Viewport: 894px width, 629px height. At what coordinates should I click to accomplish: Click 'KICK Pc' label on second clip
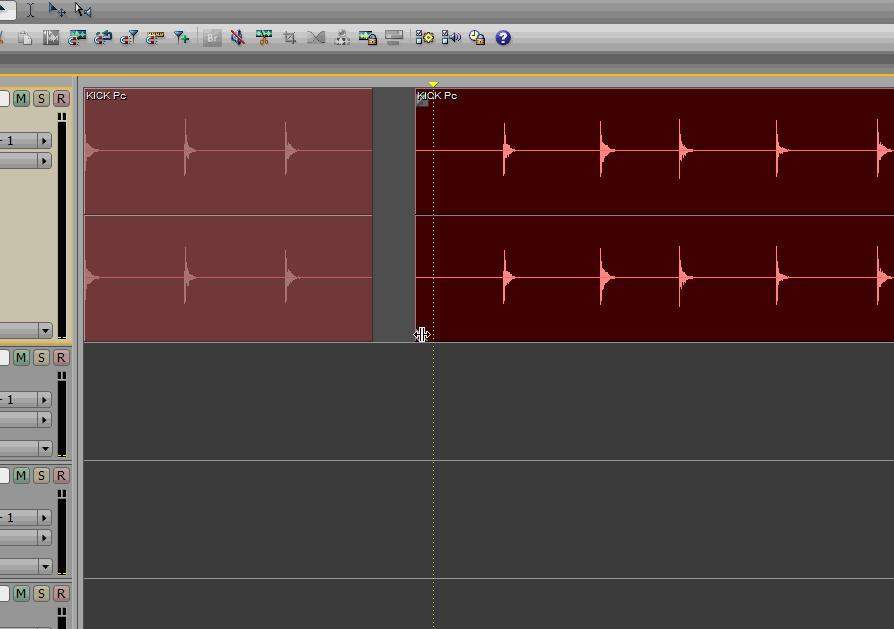437,96
